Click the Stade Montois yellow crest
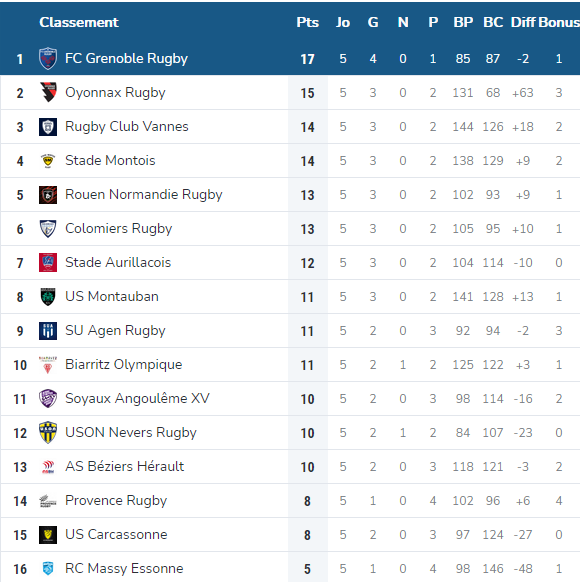Image resolution: width=580 pixels, height=582 pixels. (48, 161)
